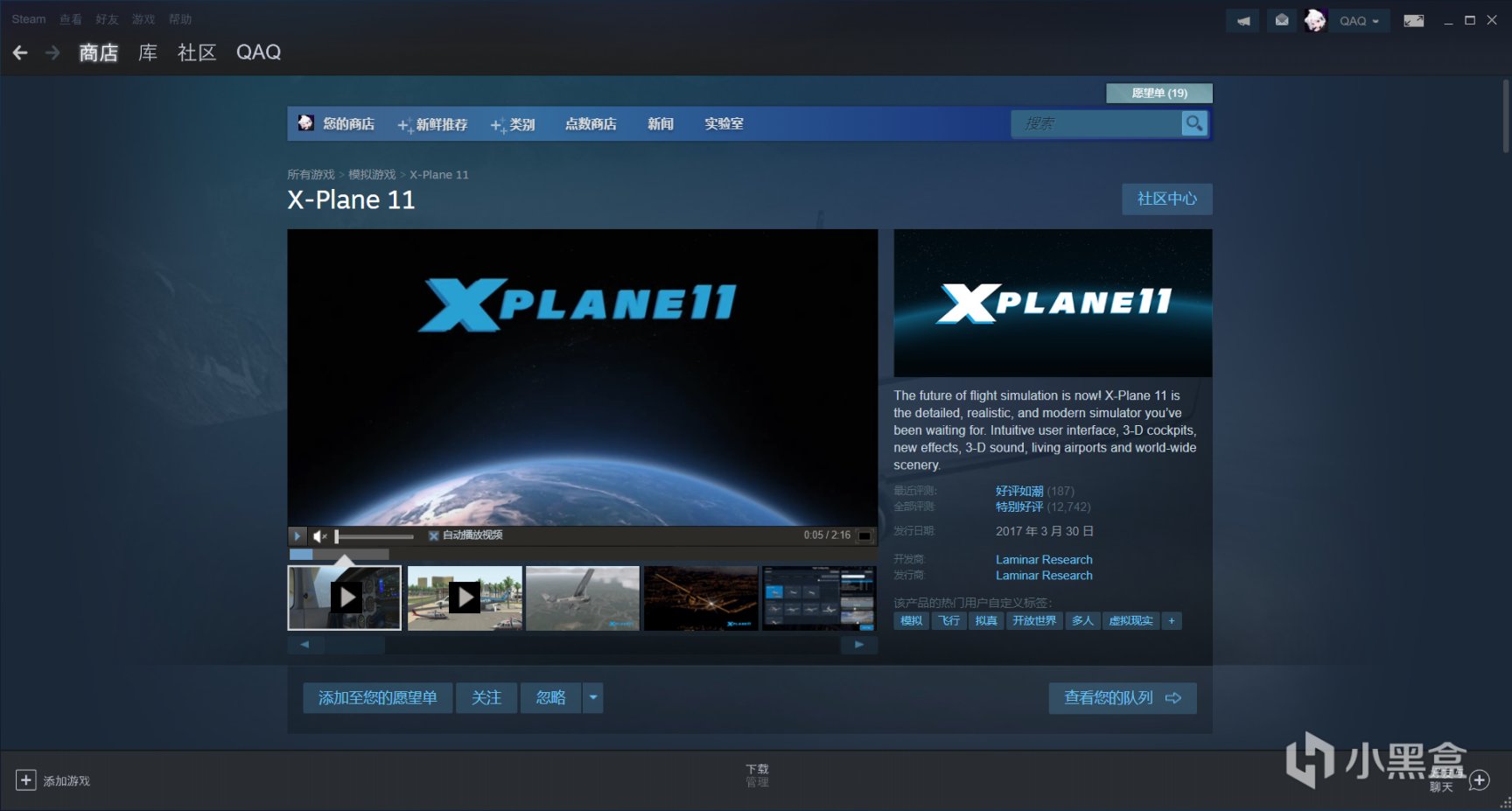
Task: Open the 好评如潮 recent reviews link
Action: click(1019, 491)
